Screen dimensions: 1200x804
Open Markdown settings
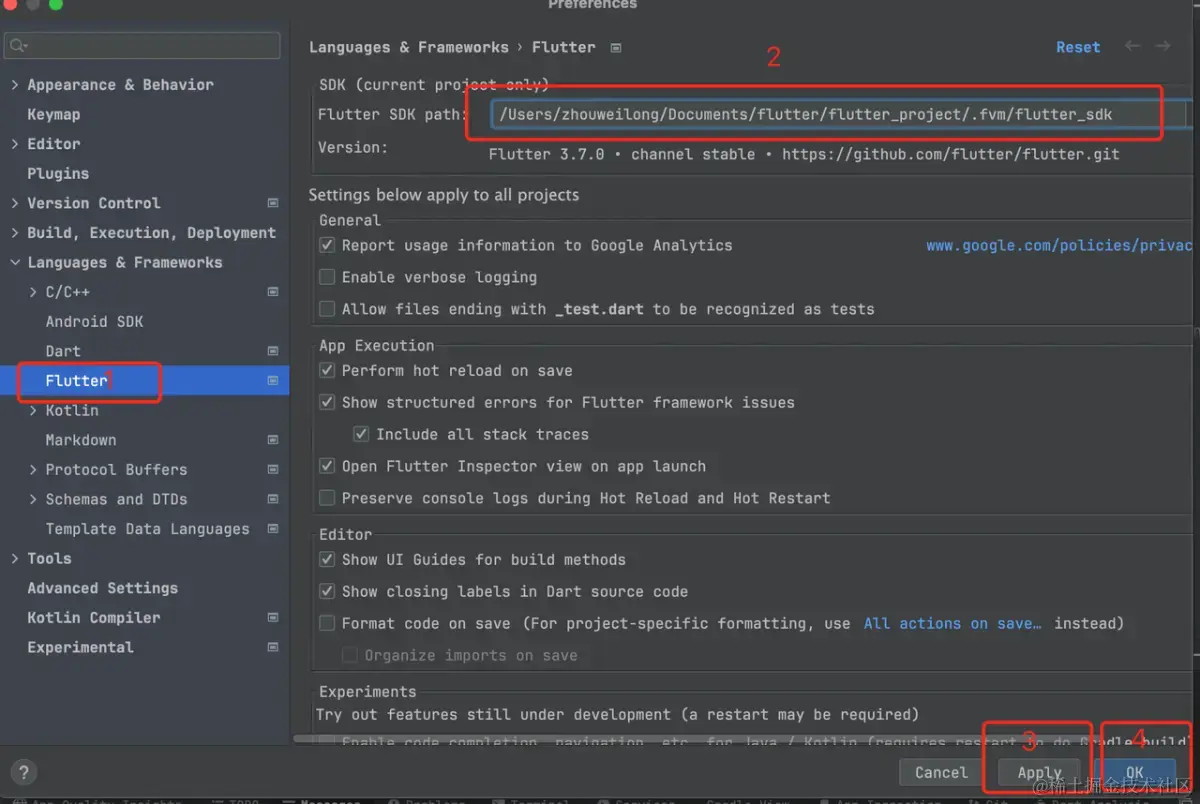(81, 440)
